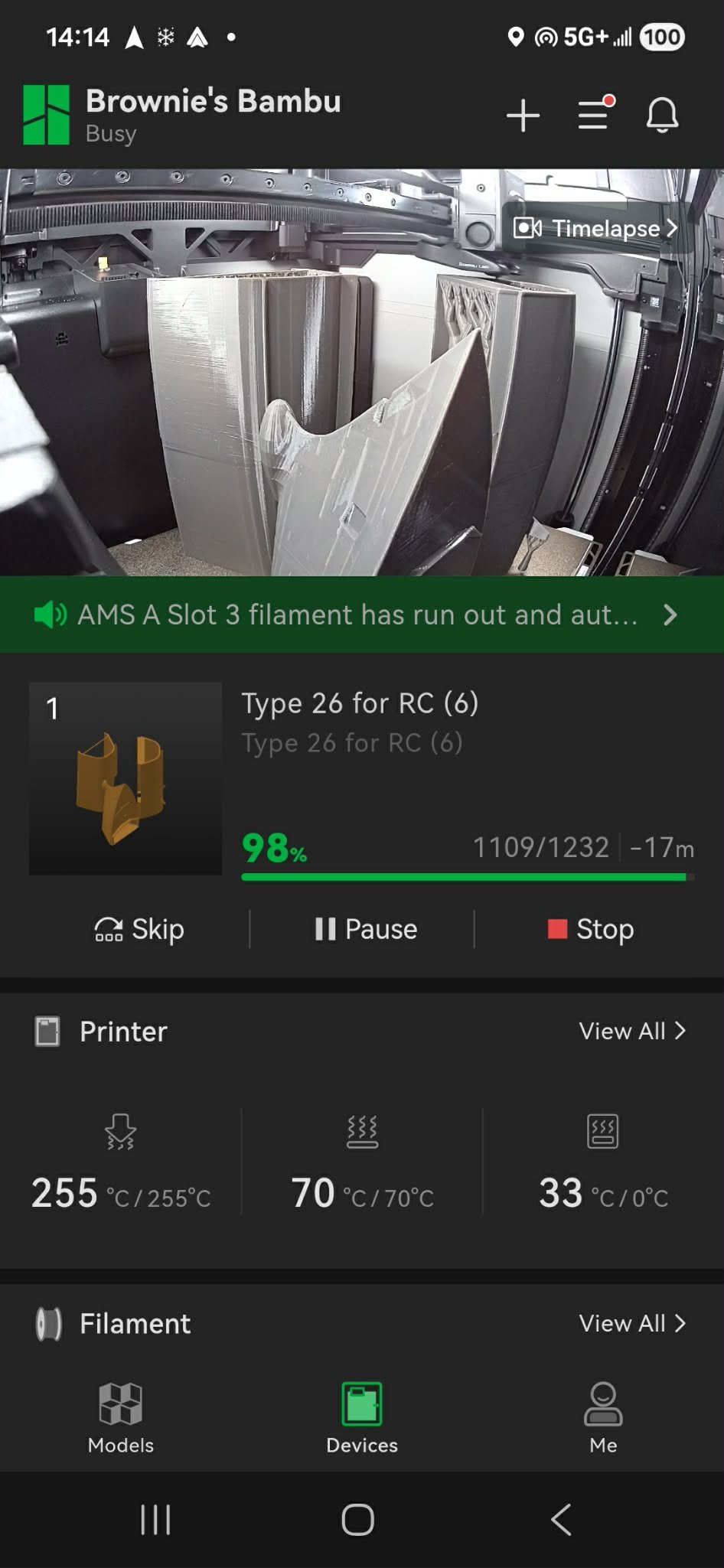Tap the nozzle temperature icon
This screenshot has height=1568, width=724.
tap(121, 1132)
